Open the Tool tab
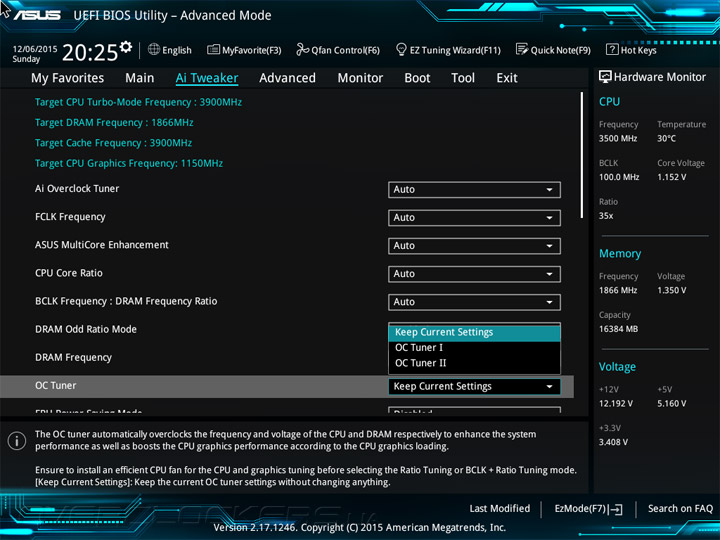Screen dimensions: 720x540 (463, 78)
